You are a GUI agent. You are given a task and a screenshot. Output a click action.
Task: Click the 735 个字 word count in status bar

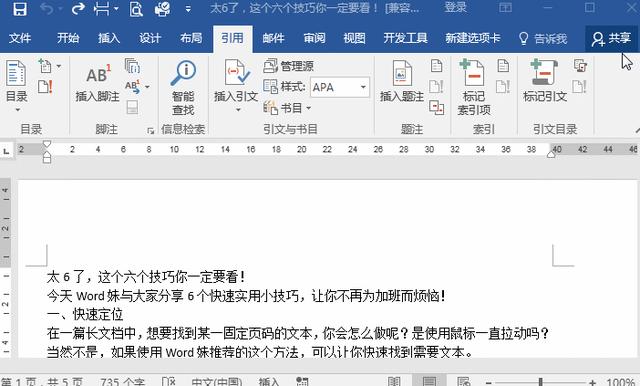(x=123, y=382)
